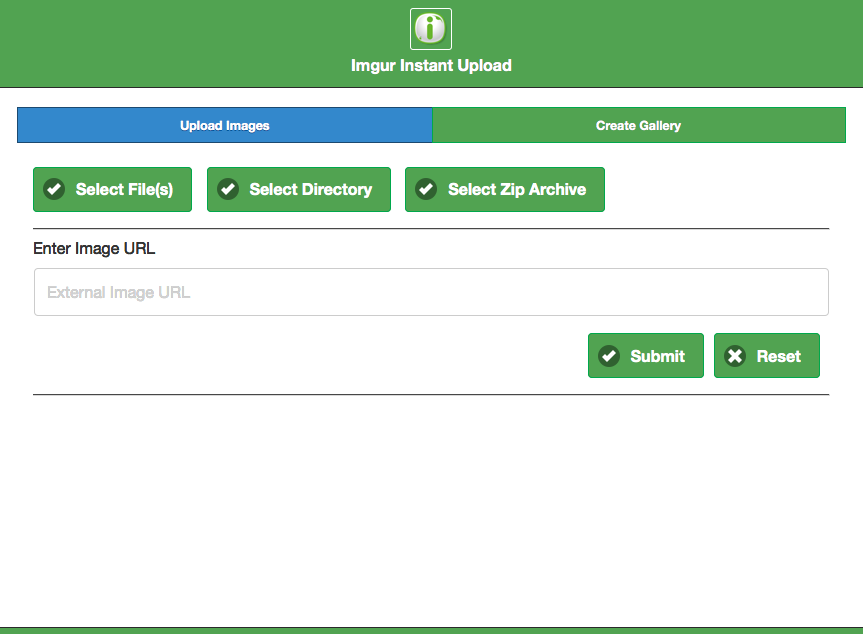Click the Imgur Instant Upload title text
The image size is (863, 634).
(432, 65)
